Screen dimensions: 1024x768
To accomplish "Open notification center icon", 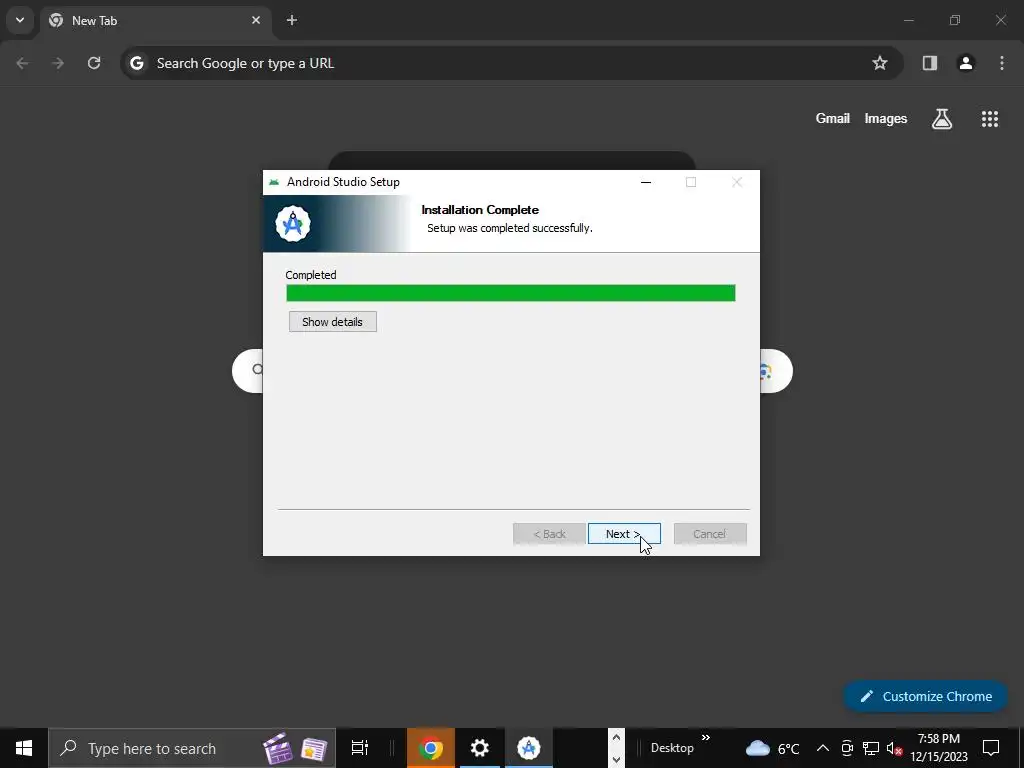I will point(991,748).
